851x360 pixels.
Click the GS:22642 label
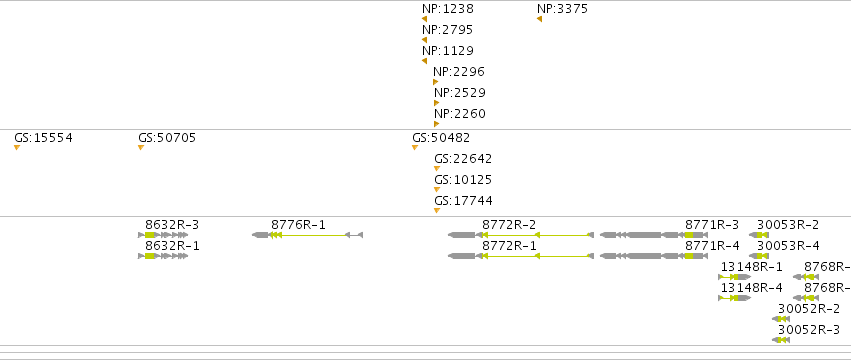[x=463, y=159]
